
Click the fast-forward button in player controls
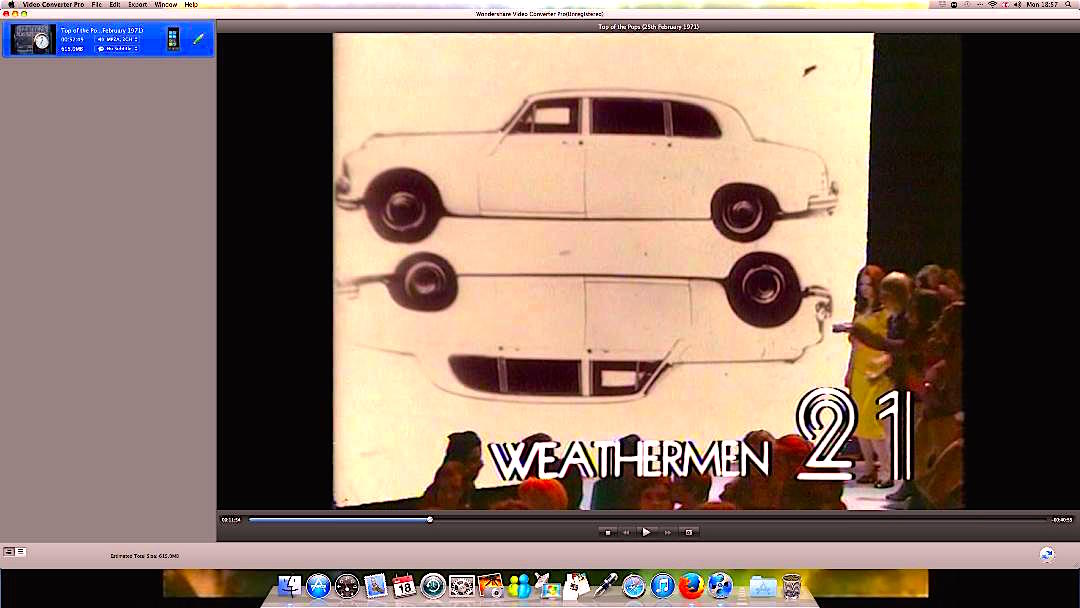[x=667, y=532]
